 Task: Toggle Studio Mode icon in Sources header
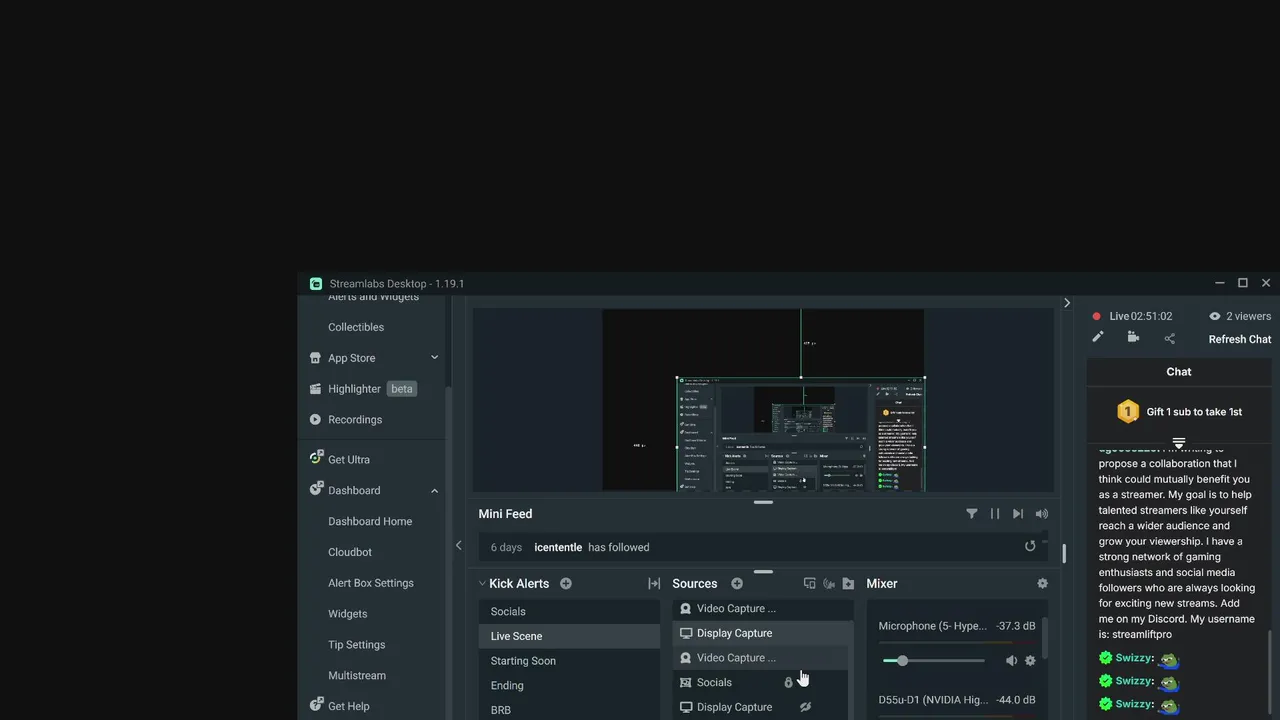coord(810,584)
